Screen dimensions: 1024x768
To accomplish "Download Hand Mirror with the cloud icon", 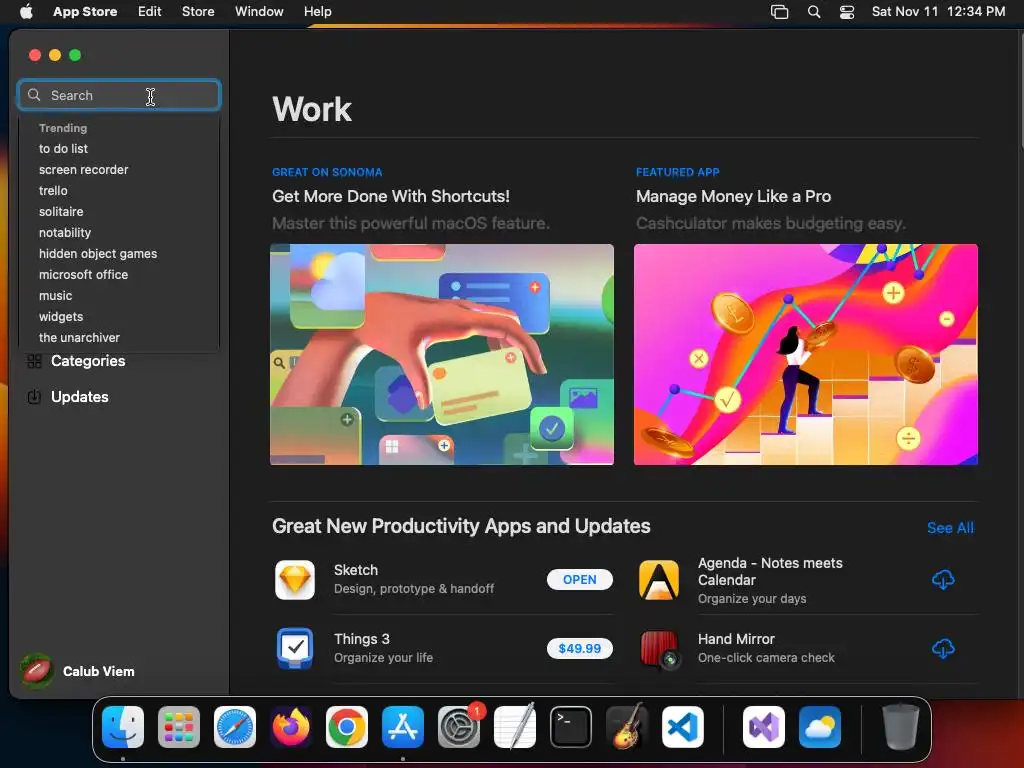I will [x=943, y=648].
